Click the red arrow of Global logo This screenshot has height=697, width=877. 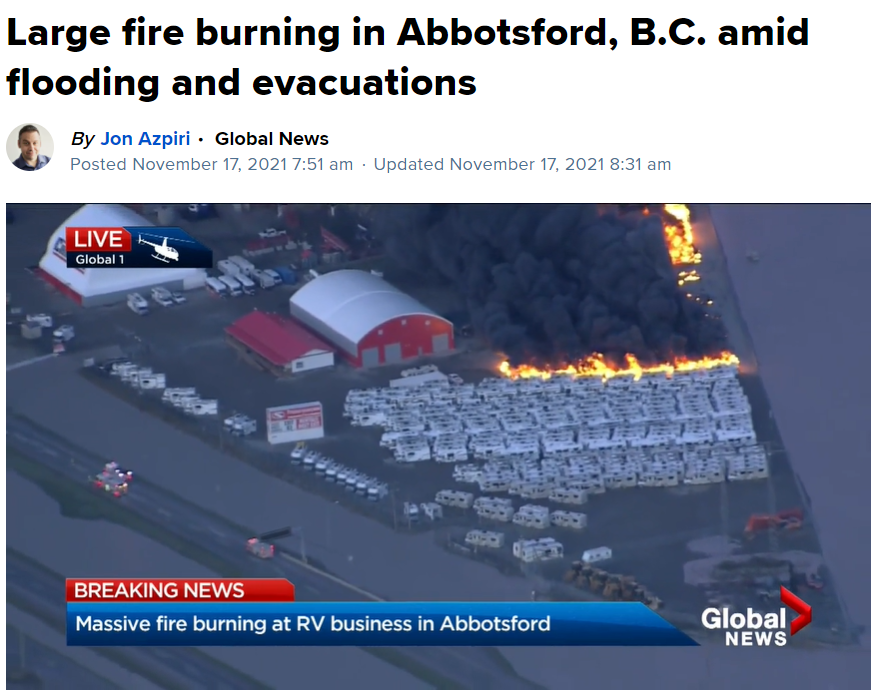[796, 610]
